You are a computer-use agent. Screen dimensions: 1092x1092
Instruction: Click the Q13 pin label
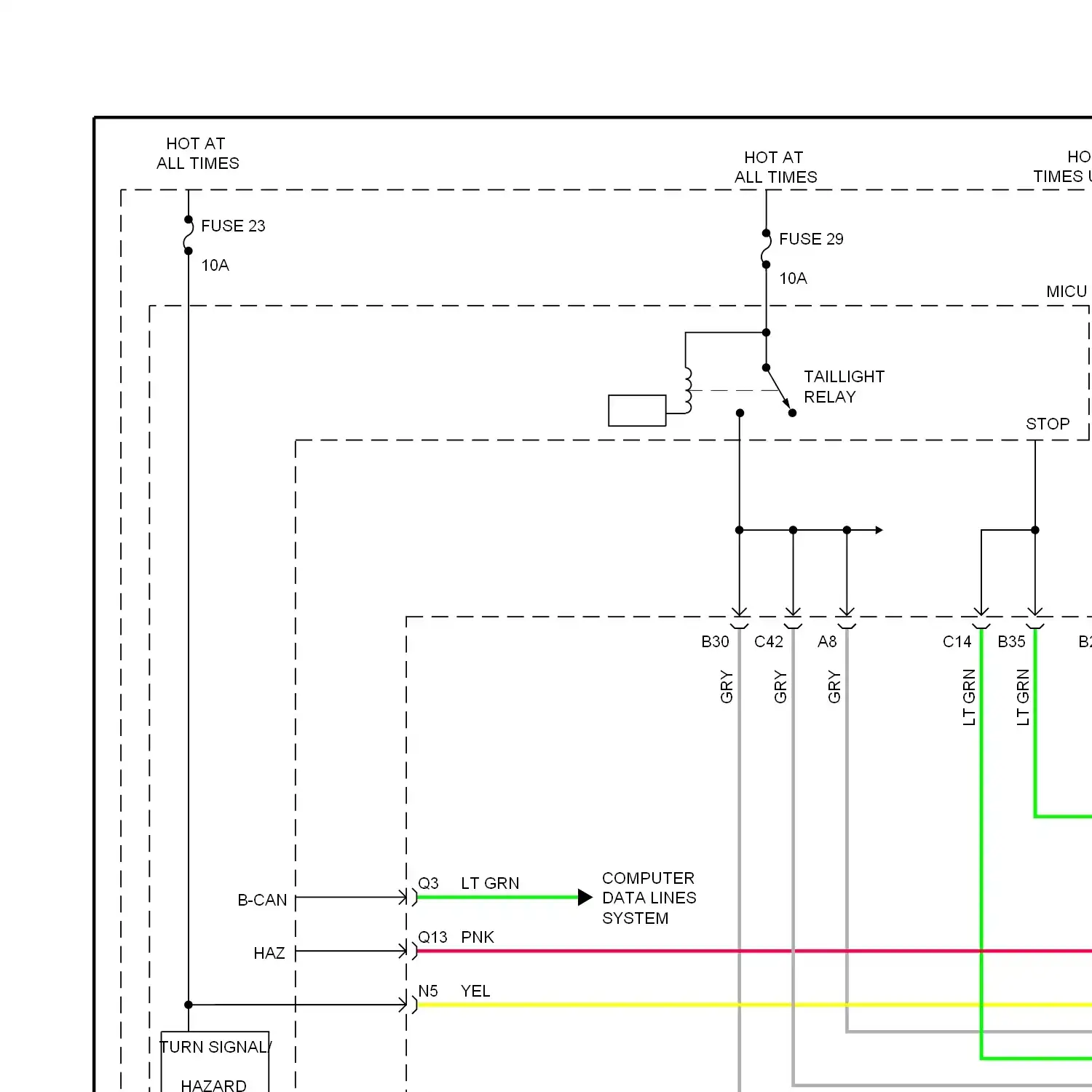(x=432, y=937)
